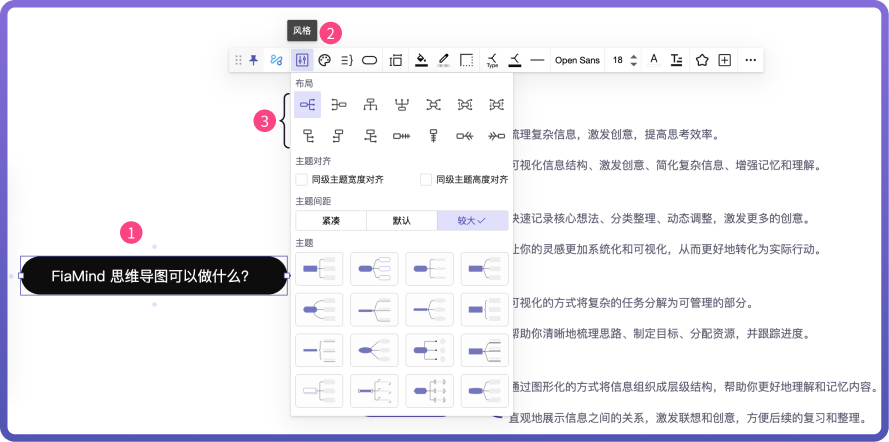Select the downward org-chart layout icon
The height and width of the screenshot is (442, 889).
click(x=370, y=104)
